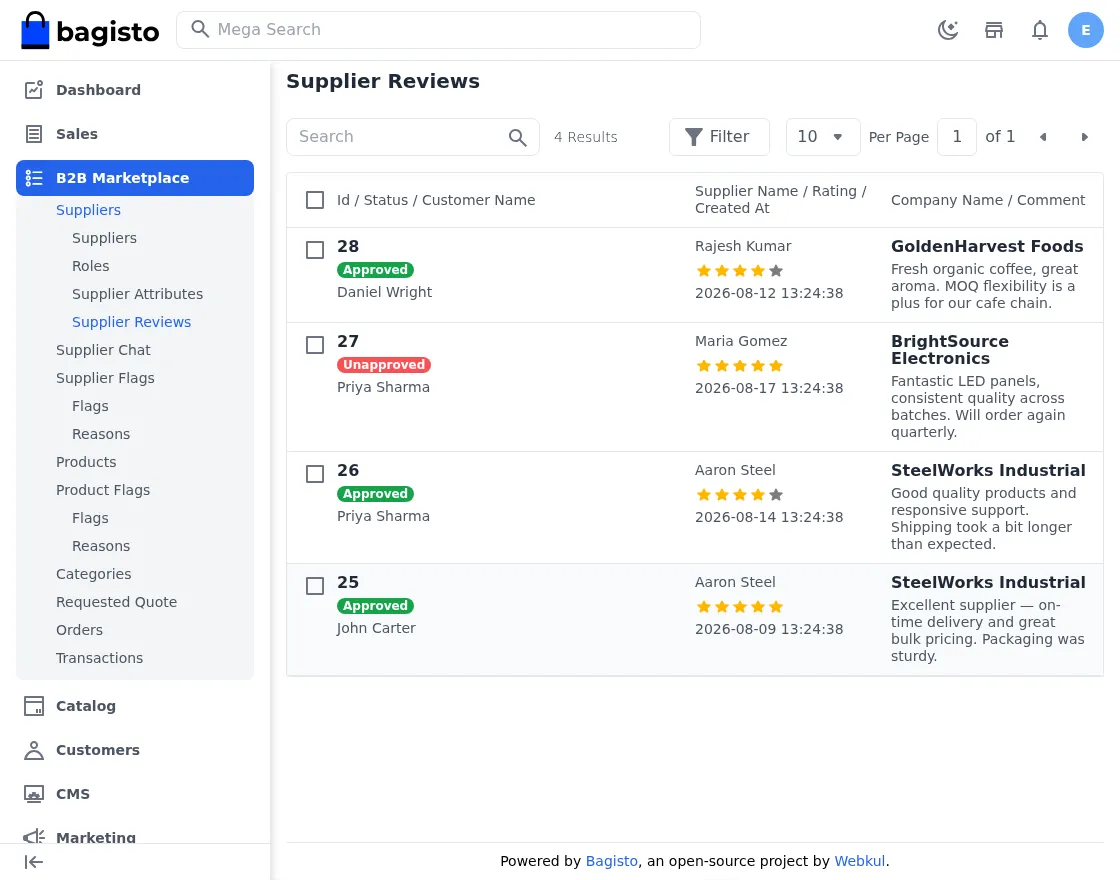The width and height of the screenshot is (1120, 880).
Task: Click the Unapproved status badge on review 27
Action: [384, 365]
